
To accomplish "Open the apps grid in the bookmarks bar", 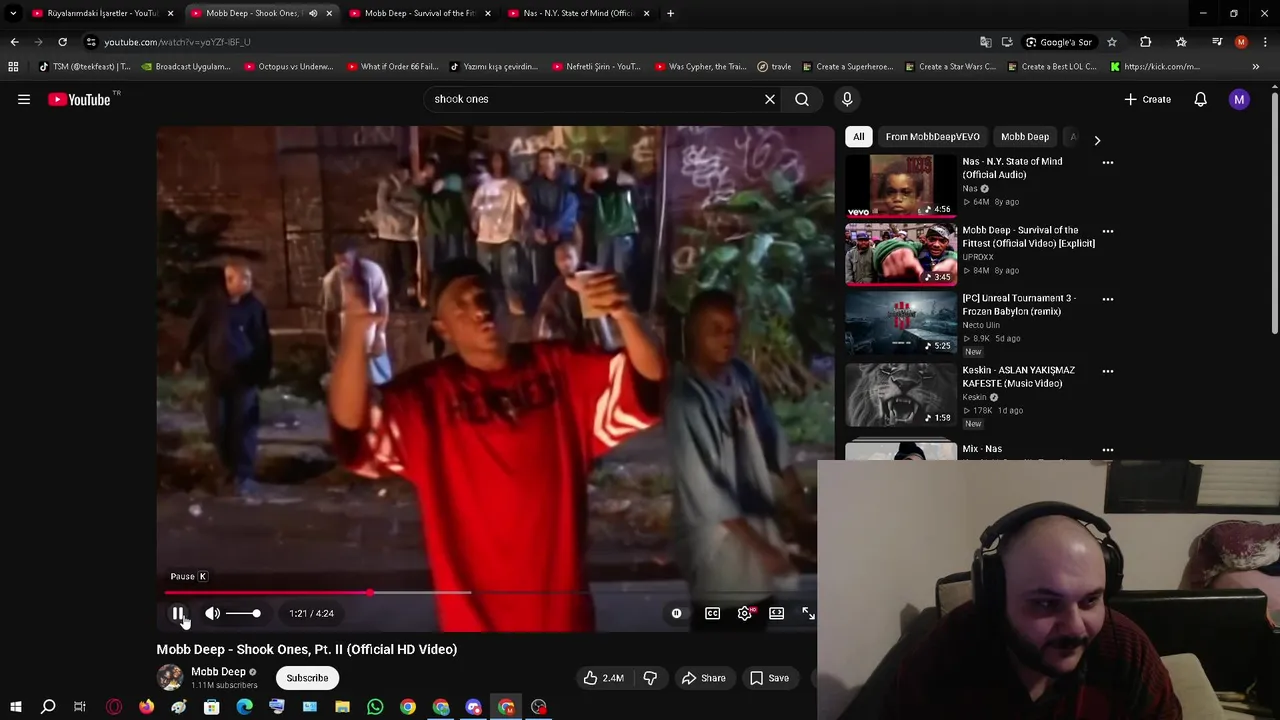I will click(x=13, y=67).
